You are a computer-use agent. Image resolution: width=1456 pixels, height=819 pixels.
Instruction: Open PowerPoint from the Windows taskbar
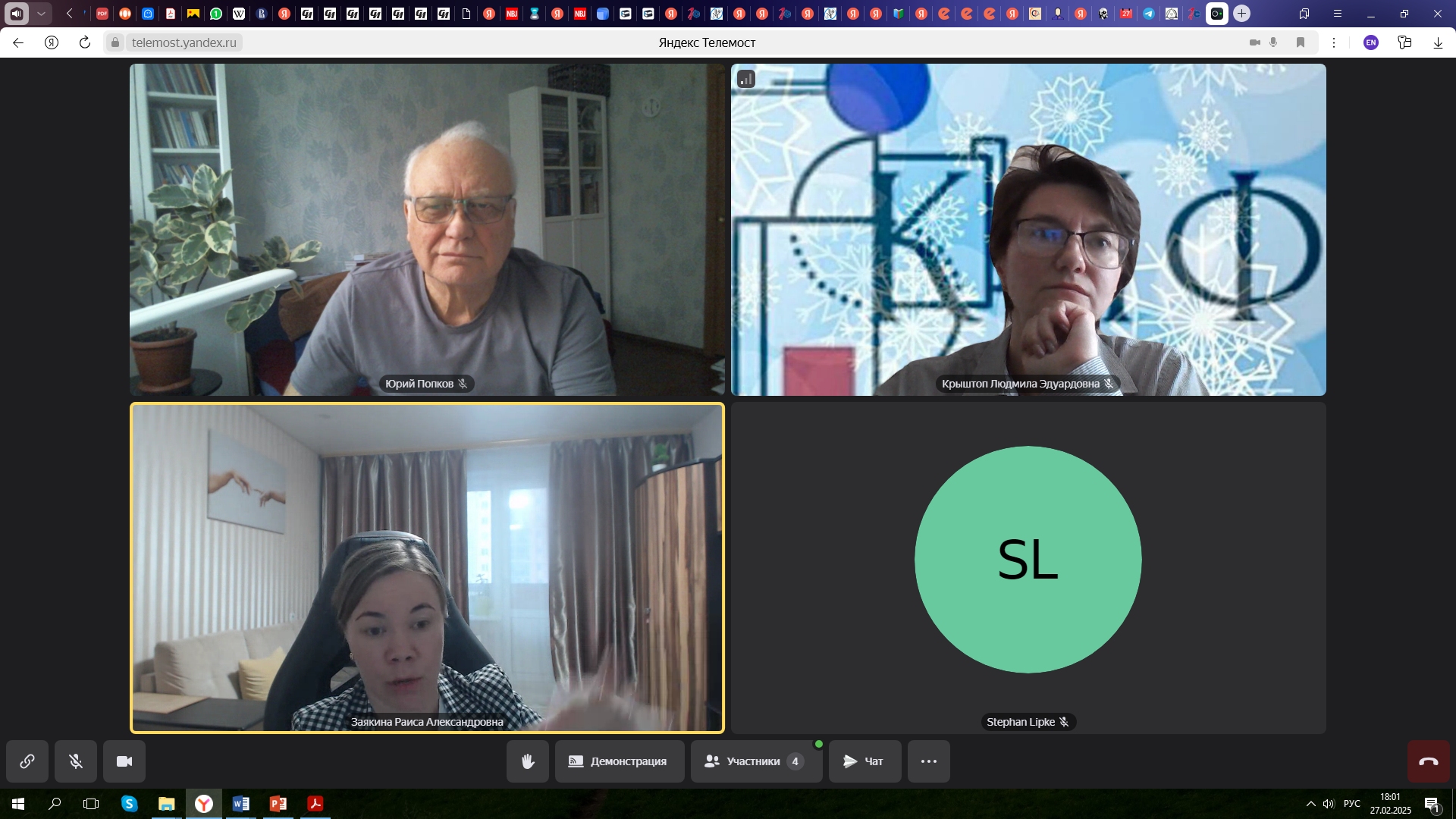(x=278, y=804)
